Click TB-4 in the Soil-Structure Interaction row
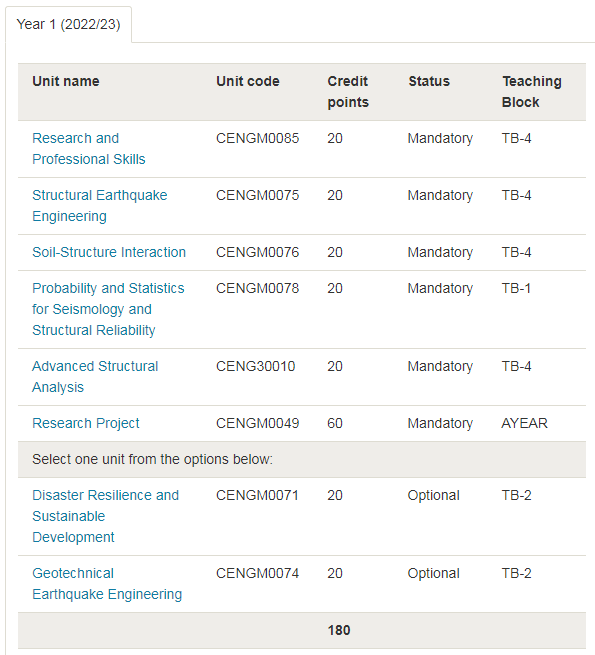Screen dimensions: 595x655 pyautogui.click(x=516, y=252)
